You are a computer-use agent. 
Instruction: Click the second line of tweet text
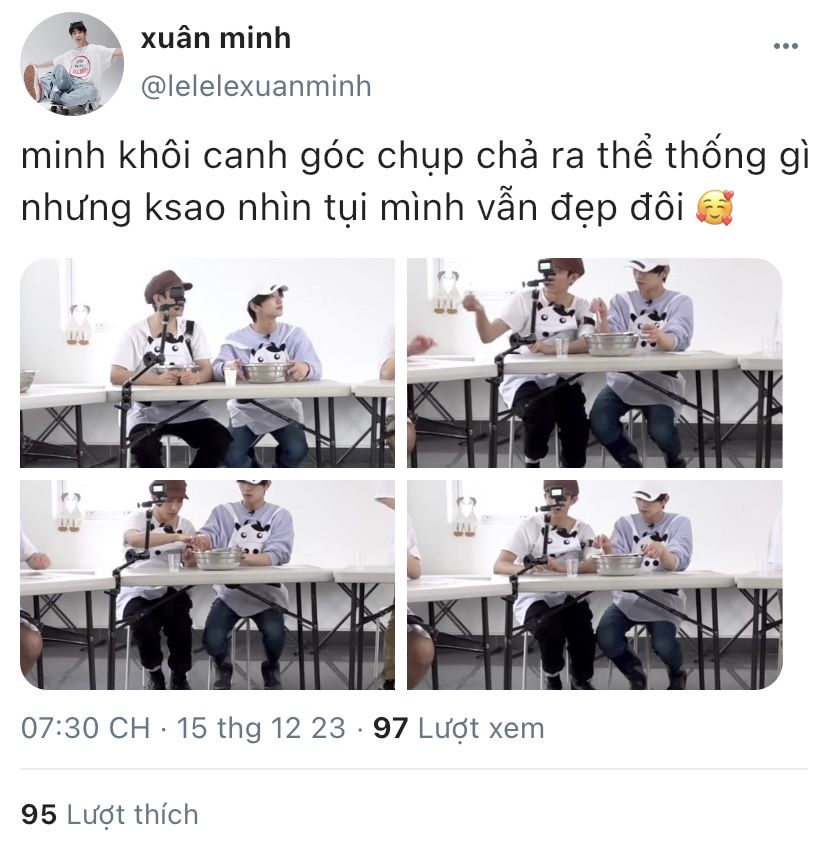[378, 208]
